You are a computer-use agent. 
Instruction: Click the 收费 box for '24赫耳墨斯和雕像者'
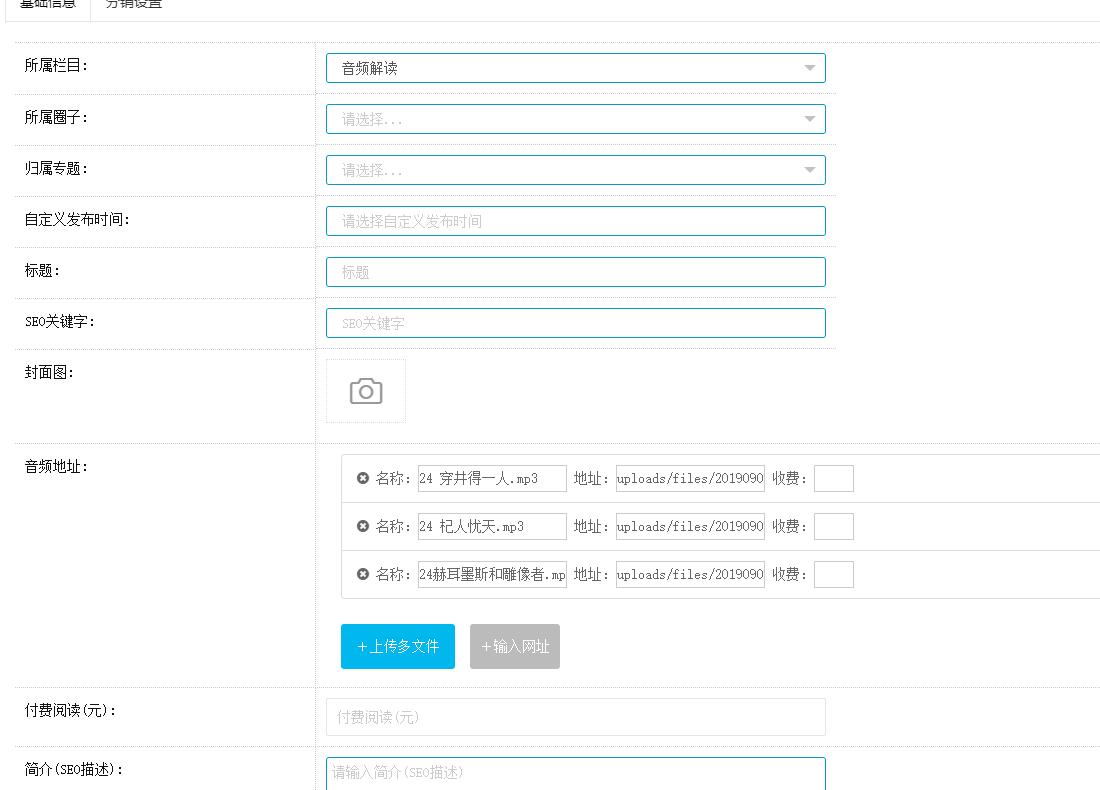coord(833,574)
